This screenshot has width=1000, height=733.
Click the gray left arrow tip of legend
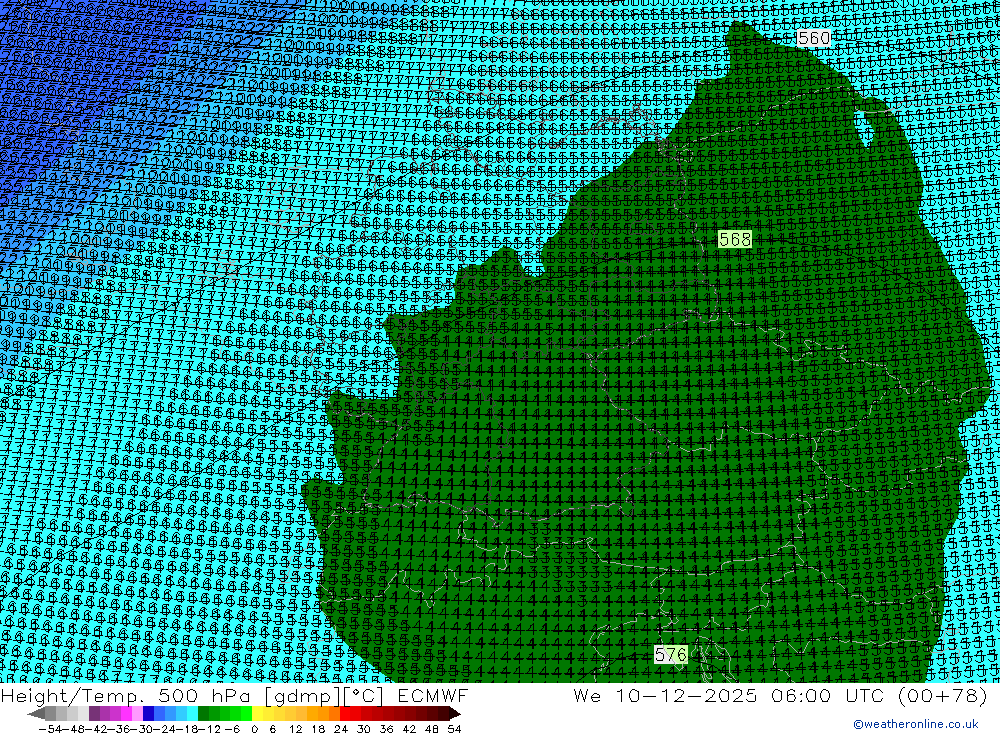coord(36,714)
